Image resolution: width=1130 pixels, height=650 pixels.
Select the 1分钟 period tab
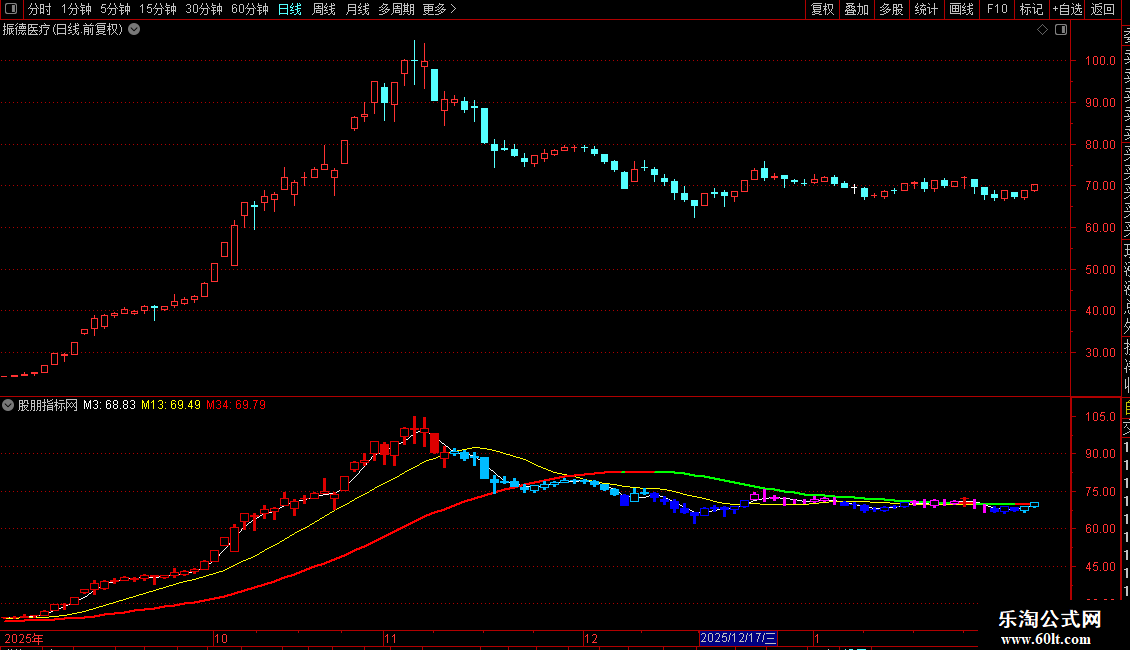[76, 9]
